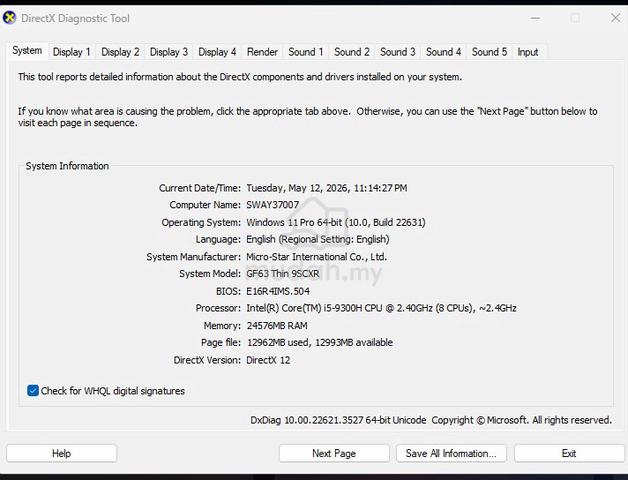Click Save All Information button

451,454
